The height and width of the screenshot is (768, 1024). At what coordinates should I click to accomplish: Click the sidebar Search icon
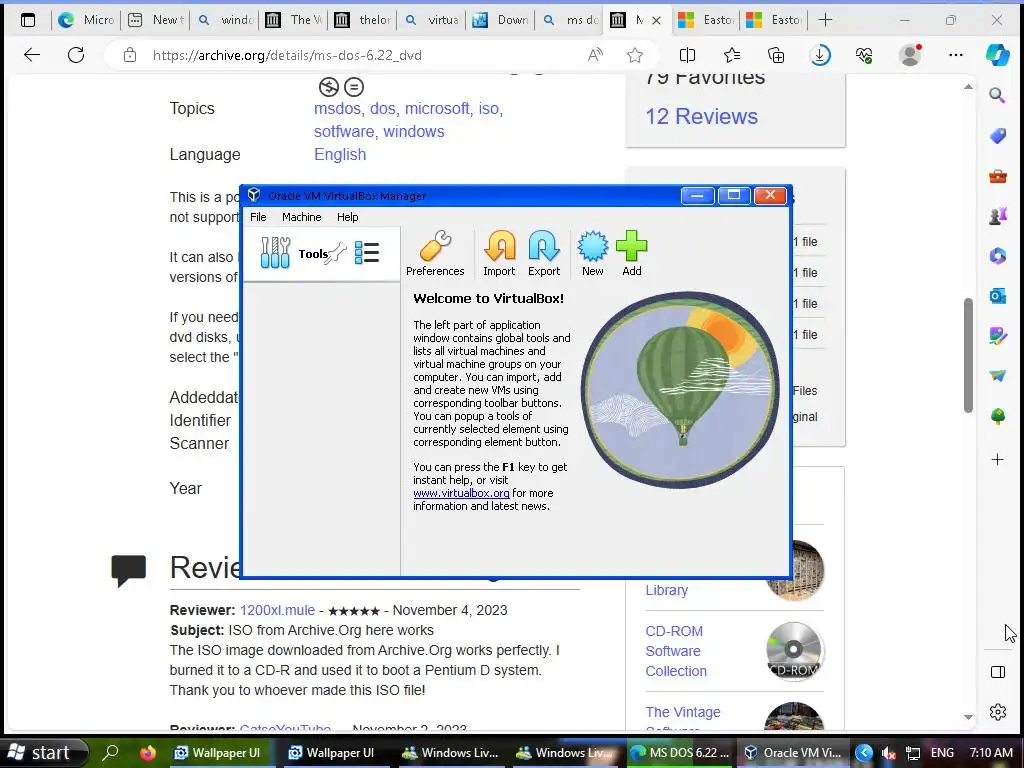997,95
